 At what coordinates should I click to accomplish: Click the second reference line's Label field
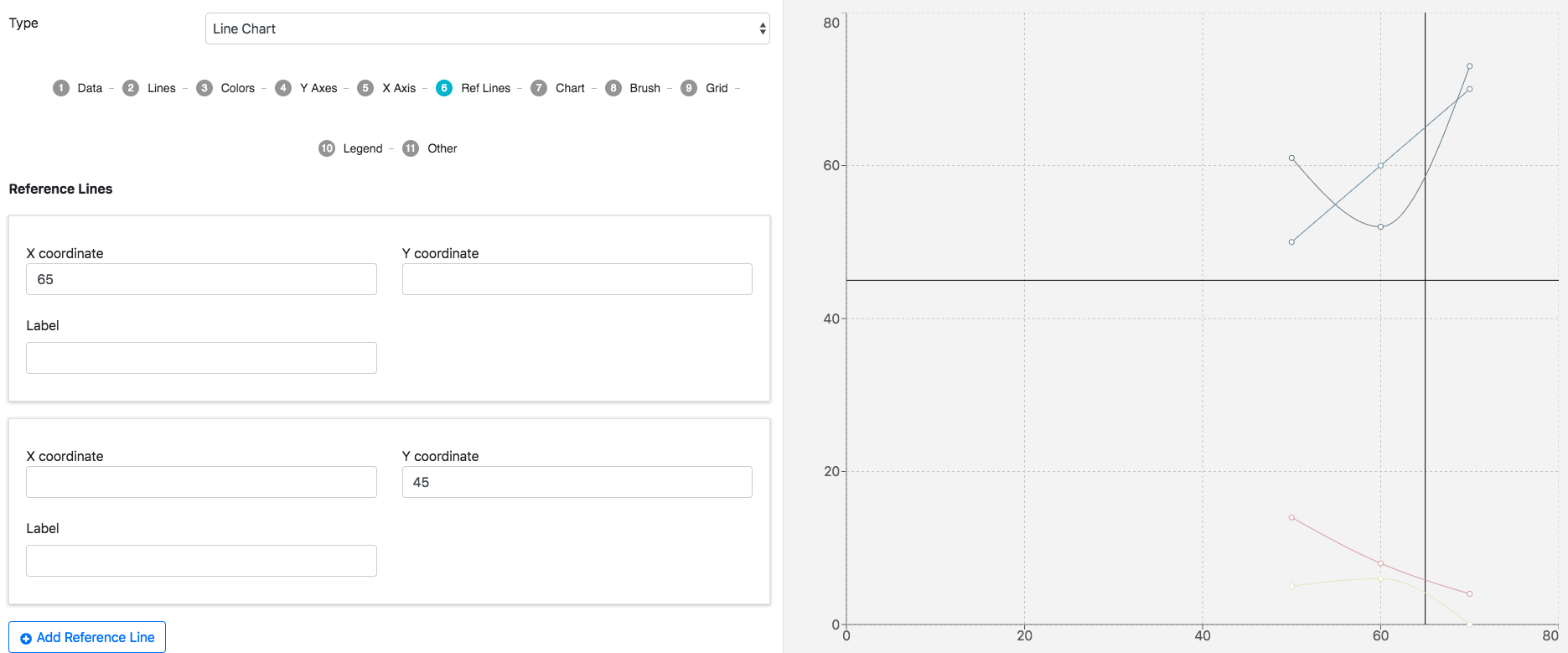pyautogui.click(x=201, y=561)
